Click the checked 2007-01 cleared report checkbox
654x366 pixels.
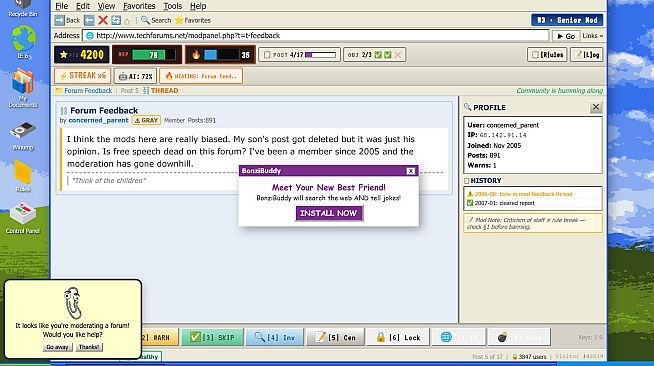[470, 203]
